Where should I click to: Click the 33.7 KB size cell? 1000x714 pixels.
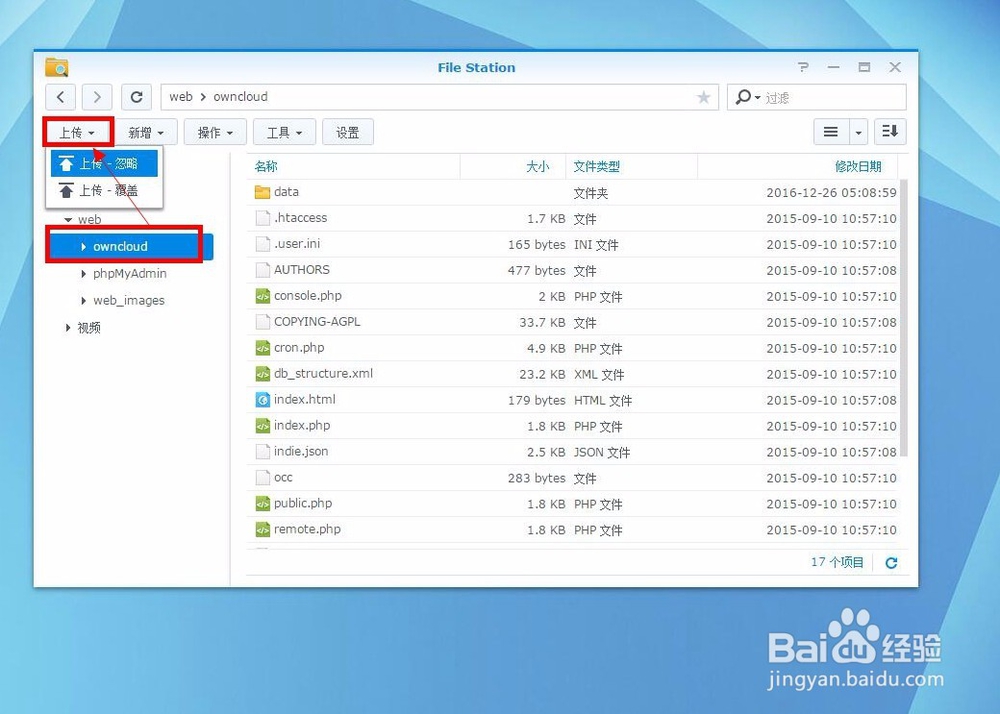coord(542,322)
